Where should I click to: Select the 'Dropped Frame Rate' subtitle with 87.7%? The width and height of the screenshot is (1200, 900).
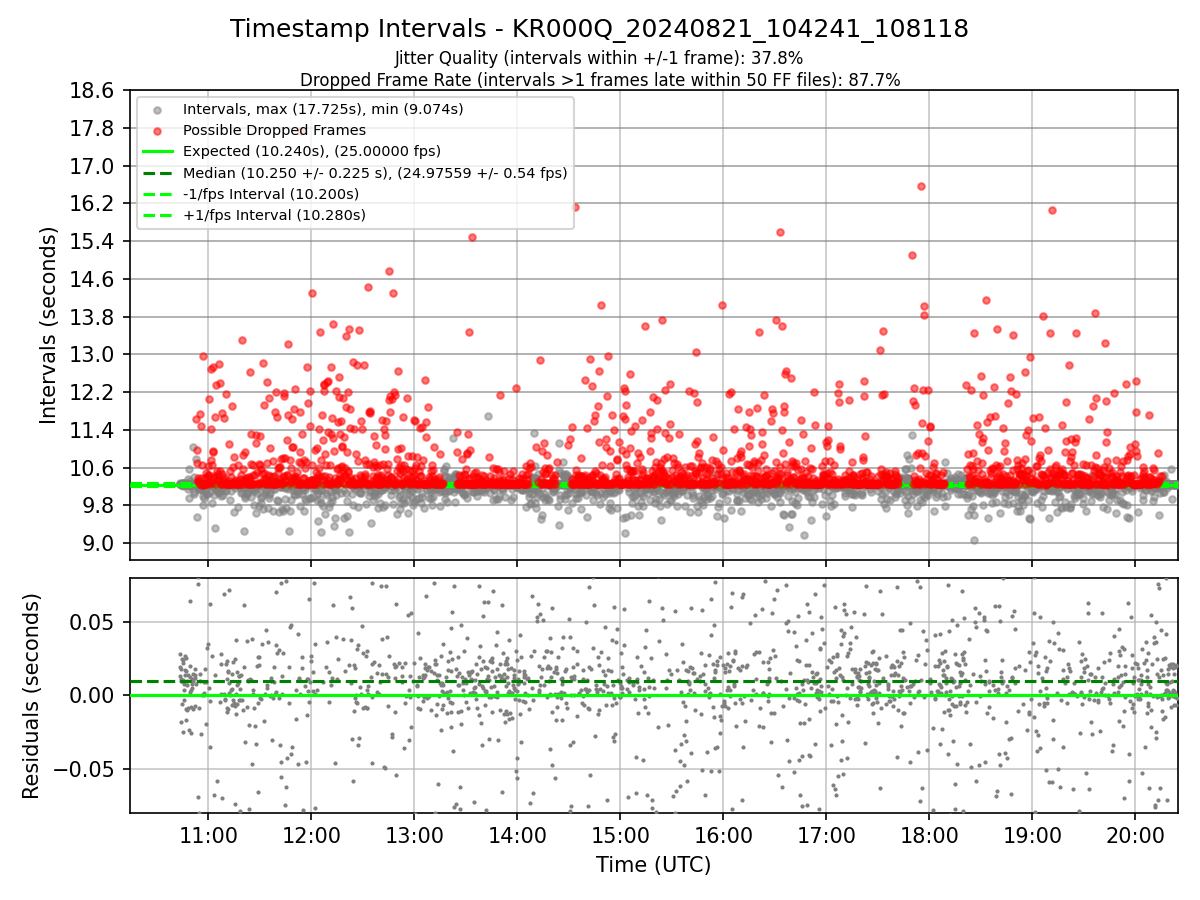[599, 80]
